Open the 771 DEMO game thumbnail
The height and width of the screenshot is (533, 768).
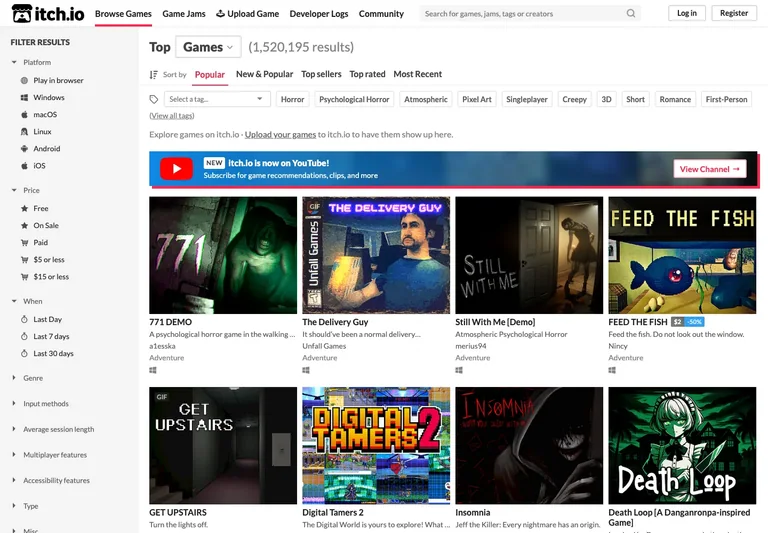click(223, 255)
